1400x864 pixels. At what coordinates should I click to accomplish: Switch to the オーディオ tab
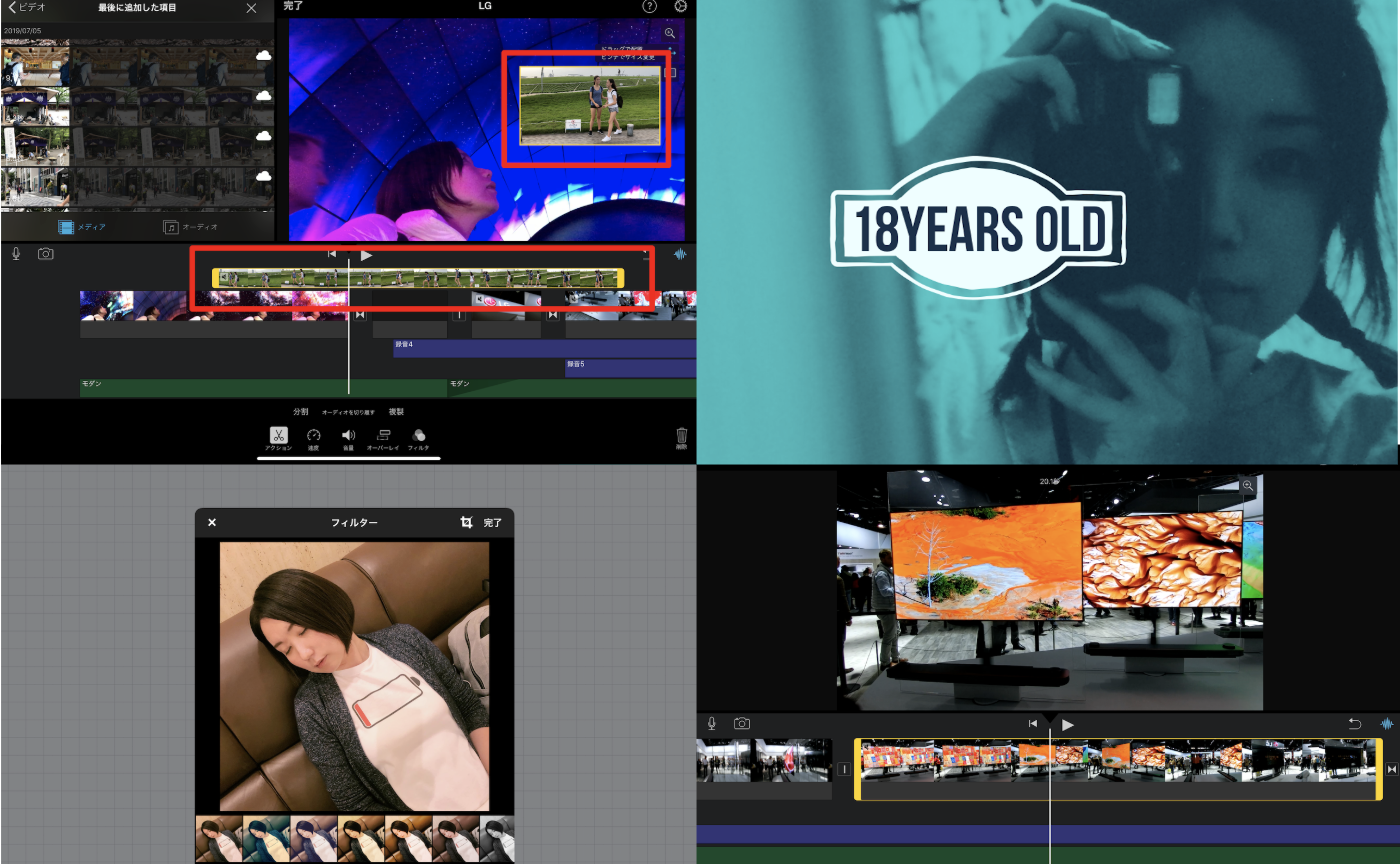pyautogui.click(x=190, y=227)
